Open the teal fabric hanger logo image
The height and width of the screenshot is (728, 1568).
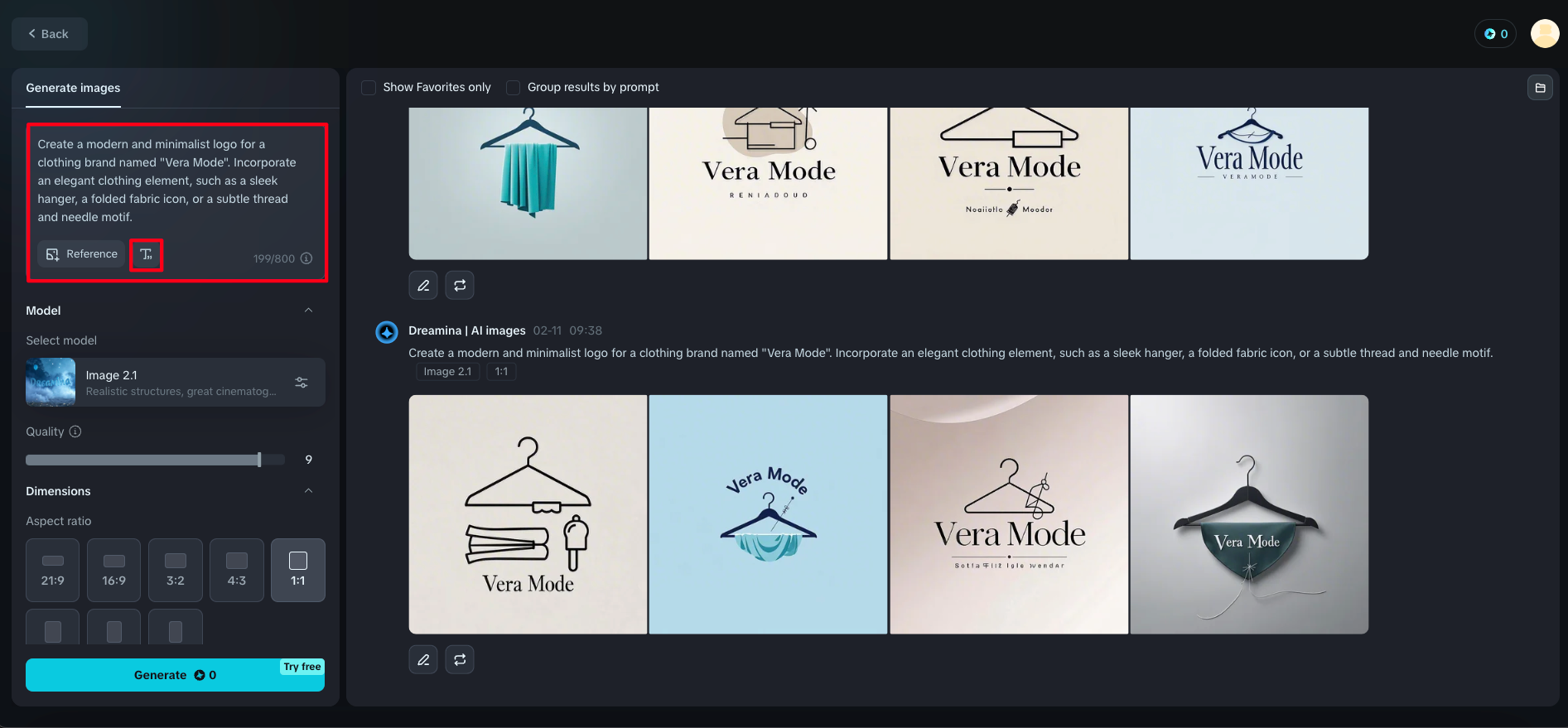coord(528,183)
